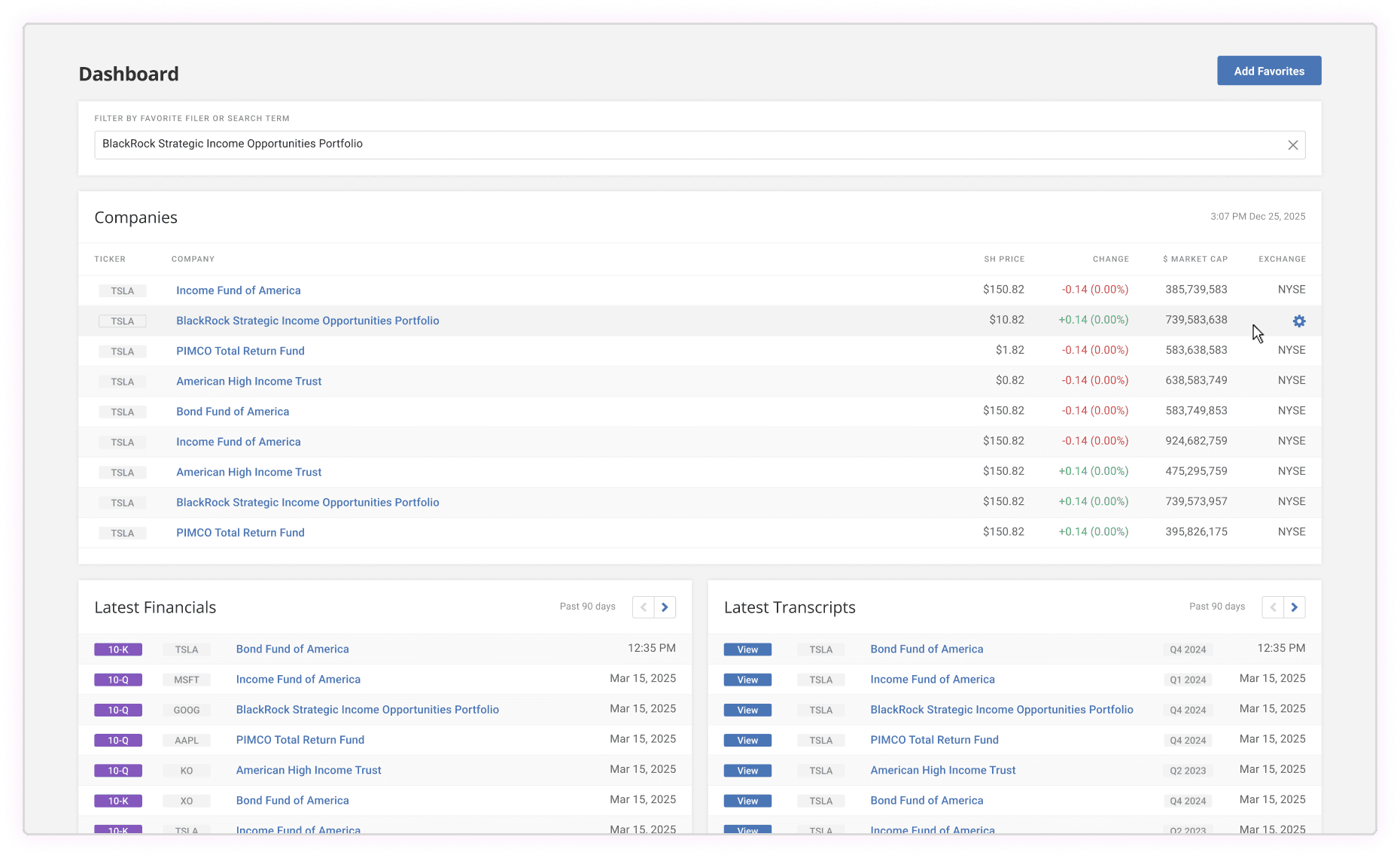Open American High Income Trust priced $0.82
Screen dimensions: 1400x858
pos(248,382)
